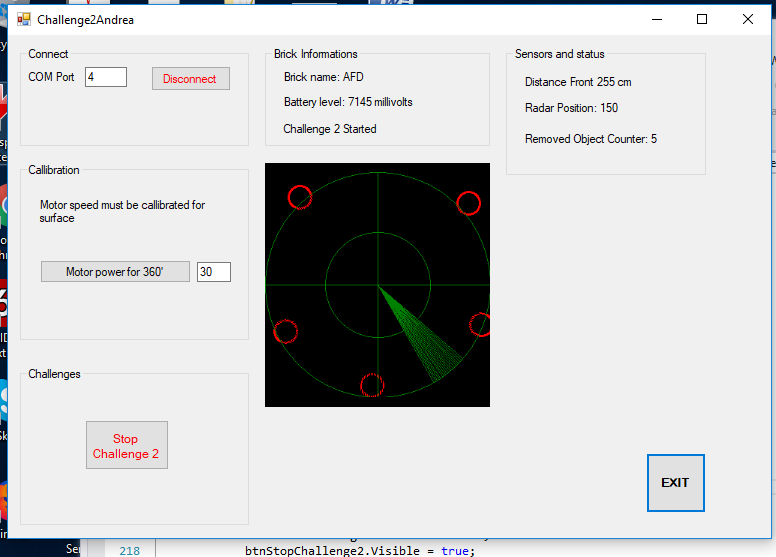Click the dotted red circle on radar's right edge

coord(481,324)
